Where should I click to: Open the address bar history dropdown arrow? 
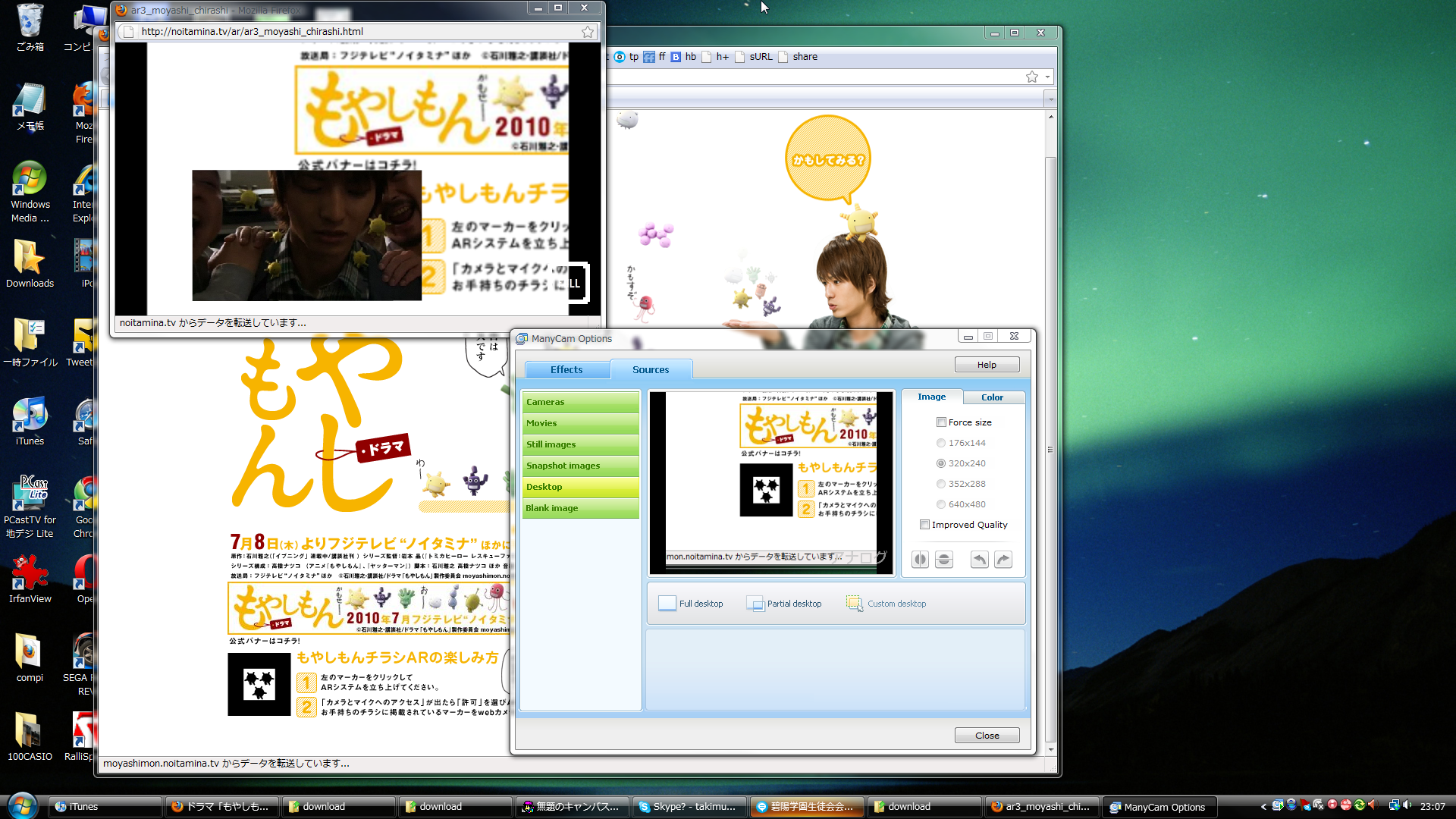pos(1047,77)
